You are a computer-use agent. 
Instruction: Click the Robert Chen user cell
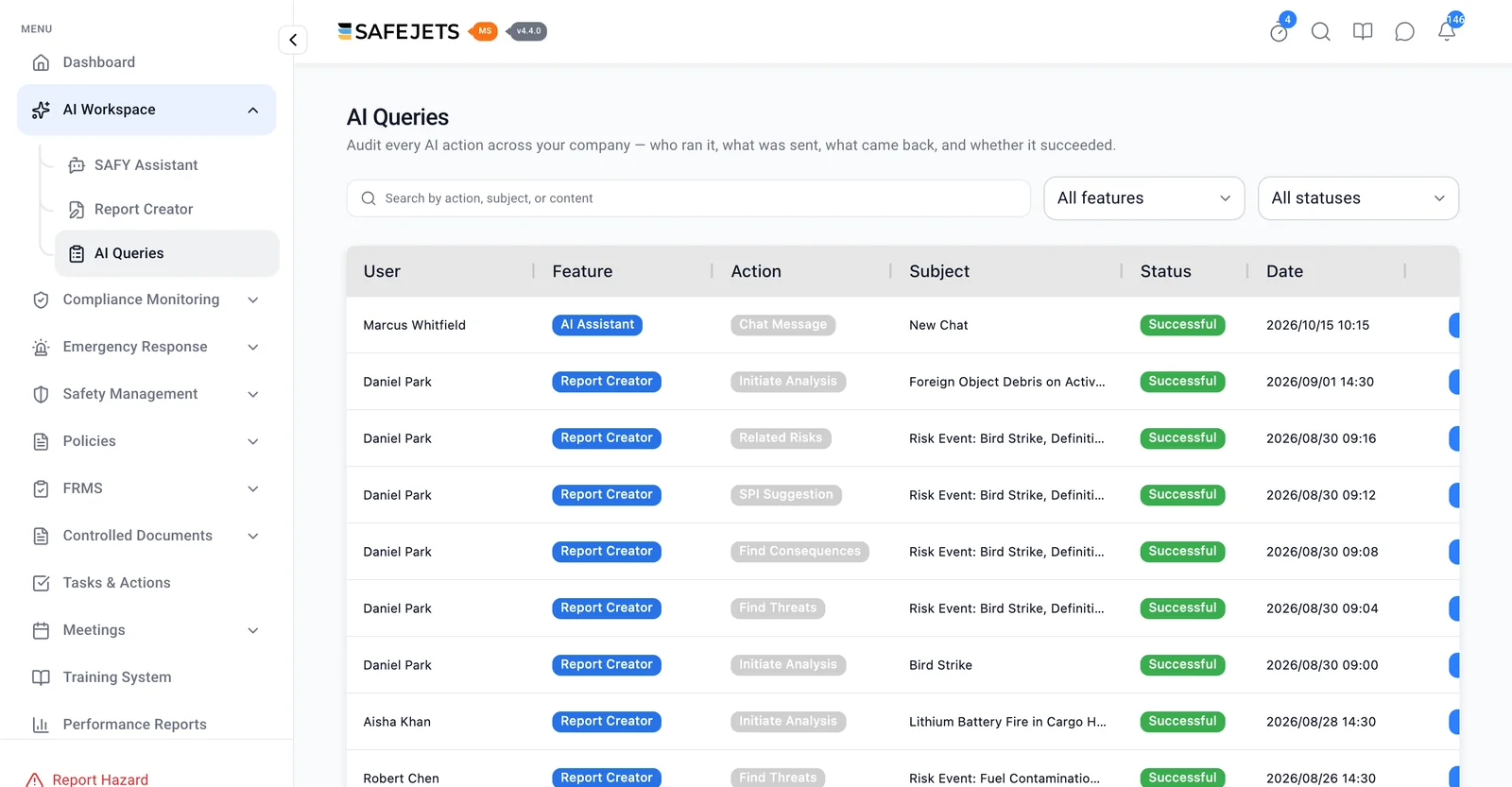(x=401, y=778)
